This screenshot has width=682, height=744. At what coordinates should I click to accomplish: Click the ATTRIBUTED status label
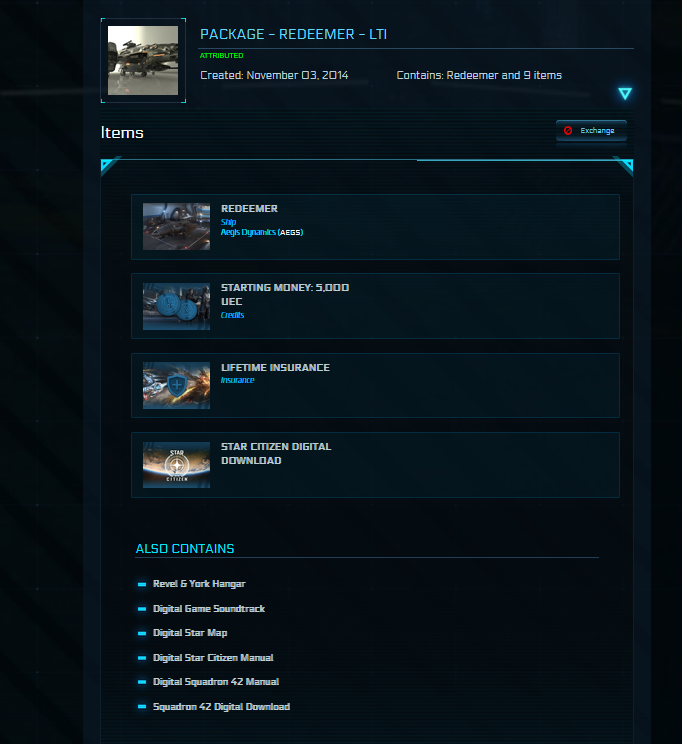[x=222, y=56]
